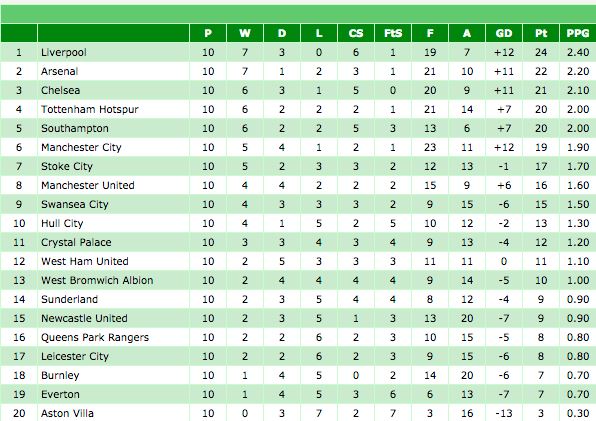
Task: Sort by the GD column header
Action: pyautogui.click(x=504, y=33)
